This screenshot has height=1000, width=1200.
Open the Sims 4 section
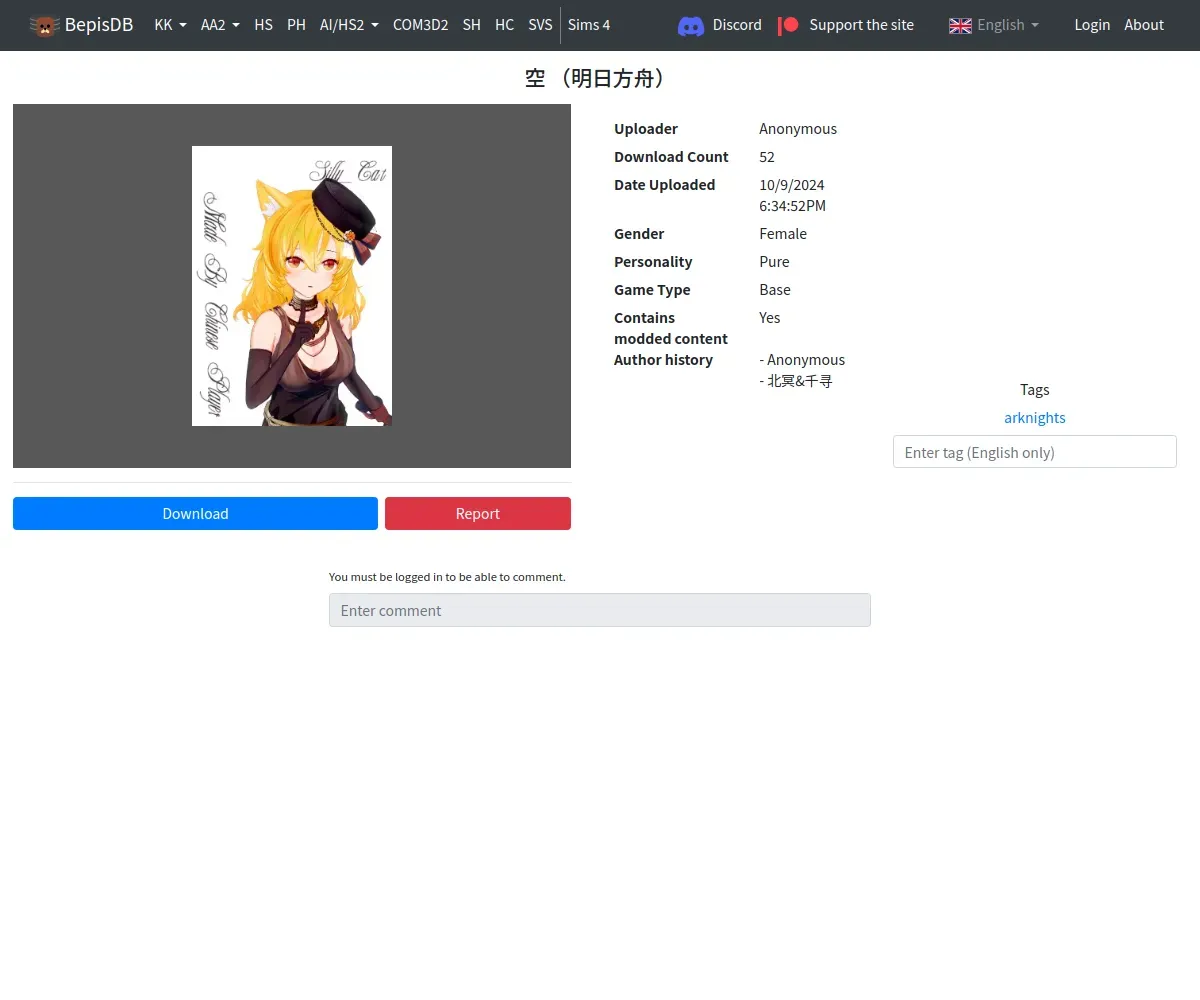coord(589,25)
